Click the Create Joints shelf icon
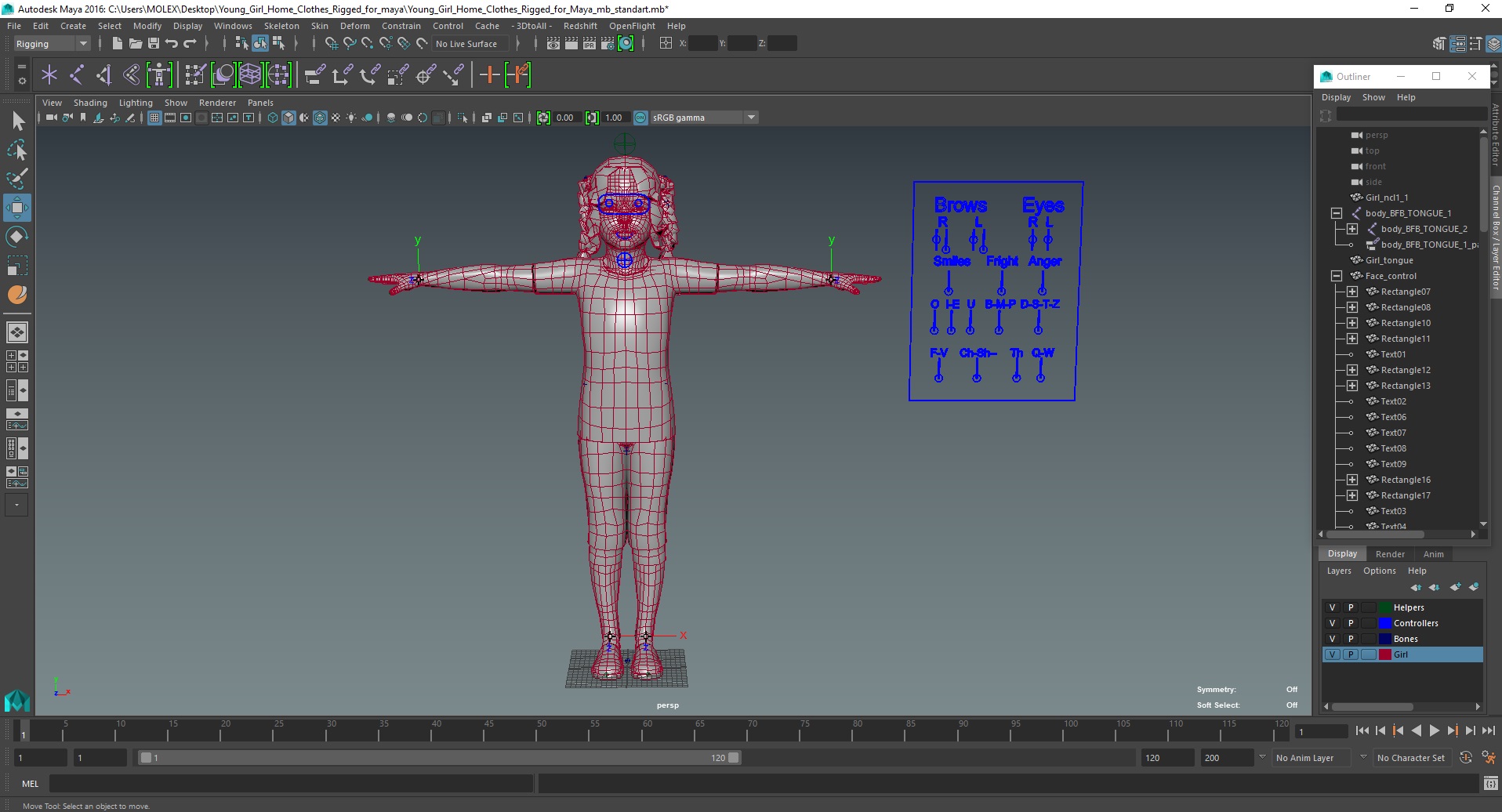This screenshot has height=812, width=1502. coord(76,75)
